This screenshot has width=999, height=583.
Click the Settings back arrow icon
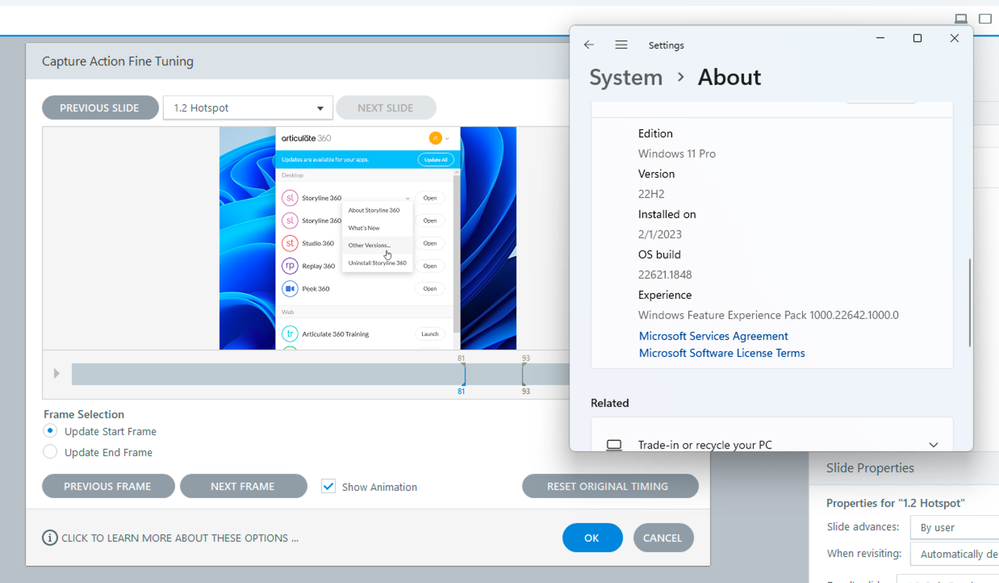[x=589, y=45]
